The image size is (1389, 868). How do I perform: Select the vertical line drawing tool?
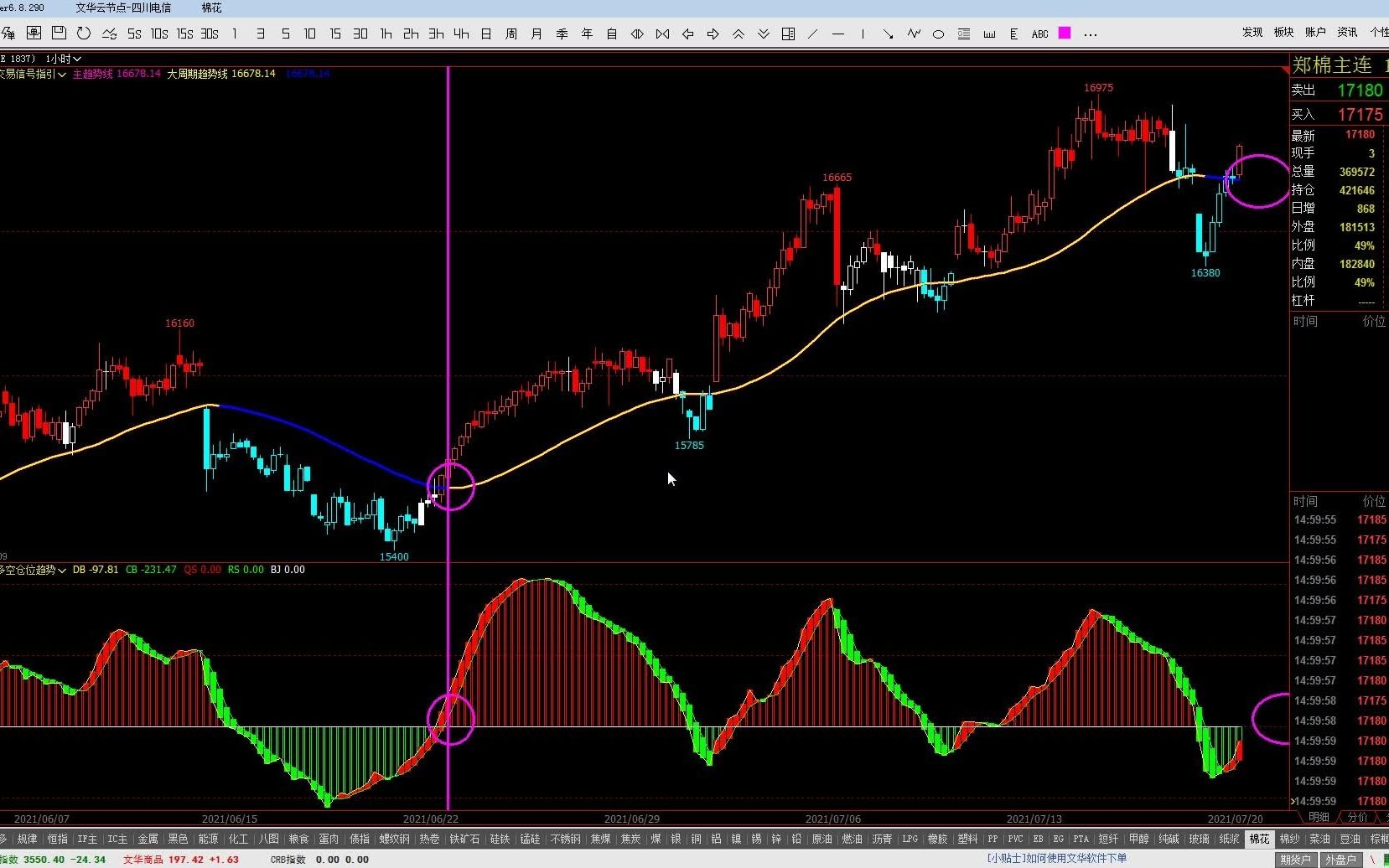tap(863, 34)
